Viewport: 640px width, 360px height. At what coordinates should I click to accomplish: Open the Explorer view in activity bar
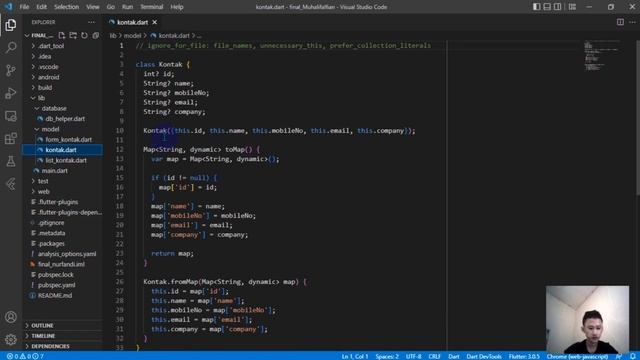pos(11,25)
